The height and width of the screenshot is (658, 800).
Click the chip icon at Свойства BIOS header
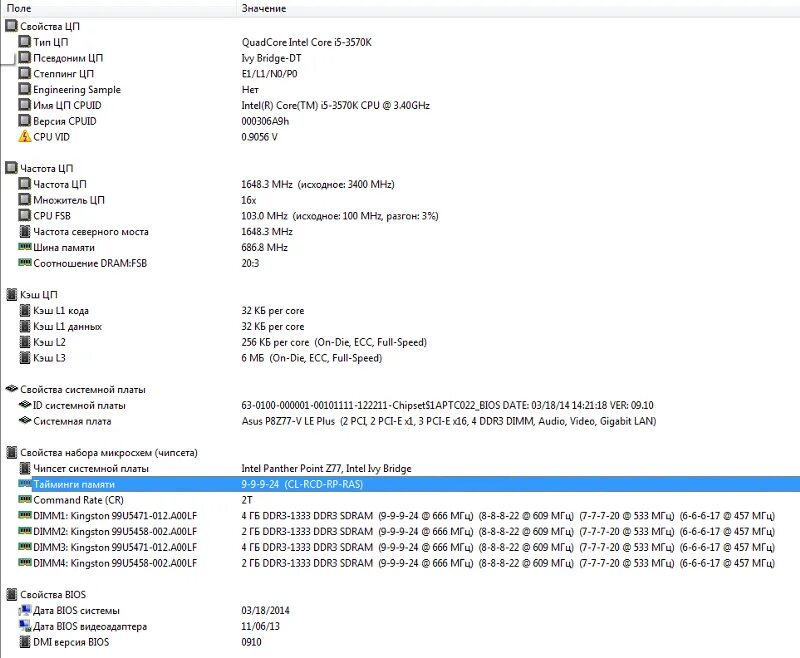pos(11,594)
